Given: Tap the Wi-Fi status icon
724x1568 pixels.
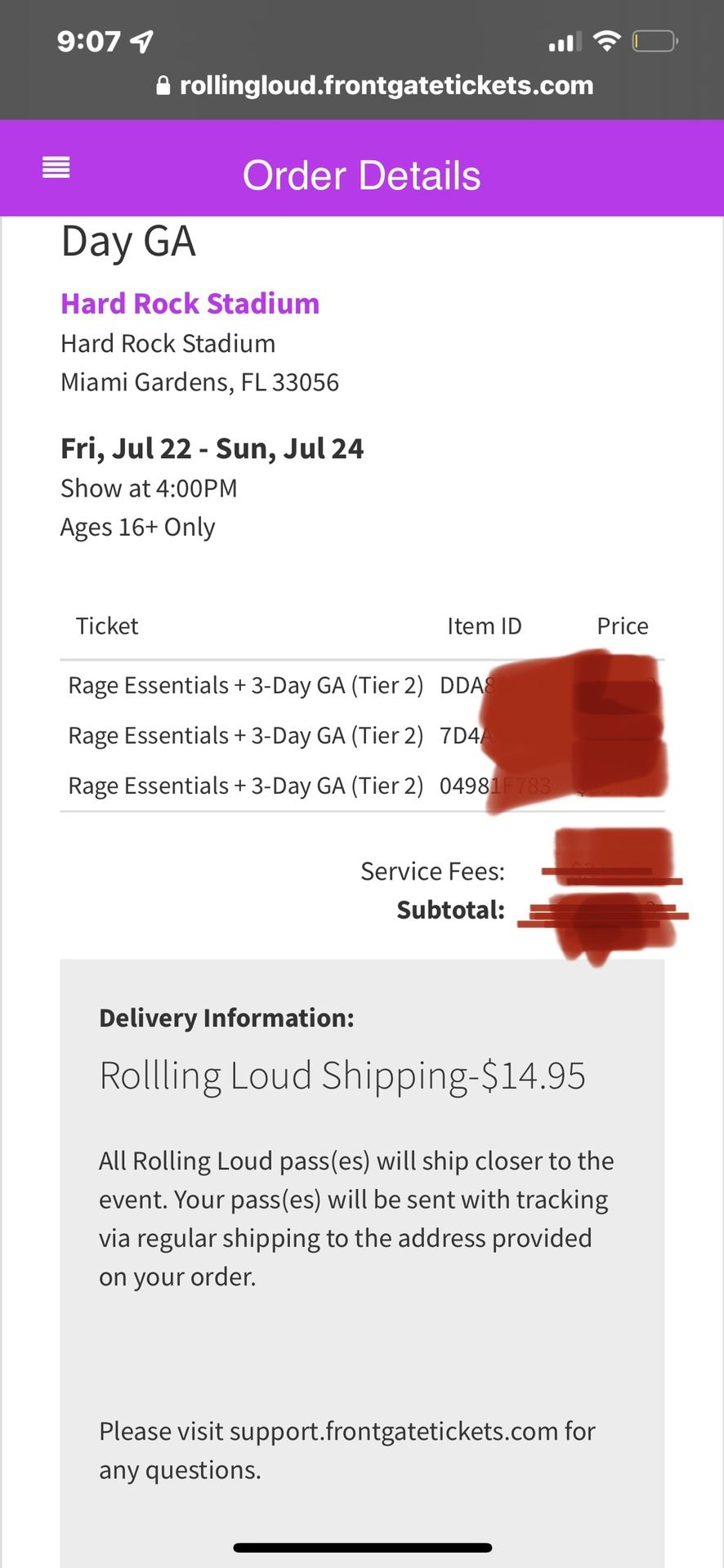Looking at the screenshot, I should click(x=606, y=41).
